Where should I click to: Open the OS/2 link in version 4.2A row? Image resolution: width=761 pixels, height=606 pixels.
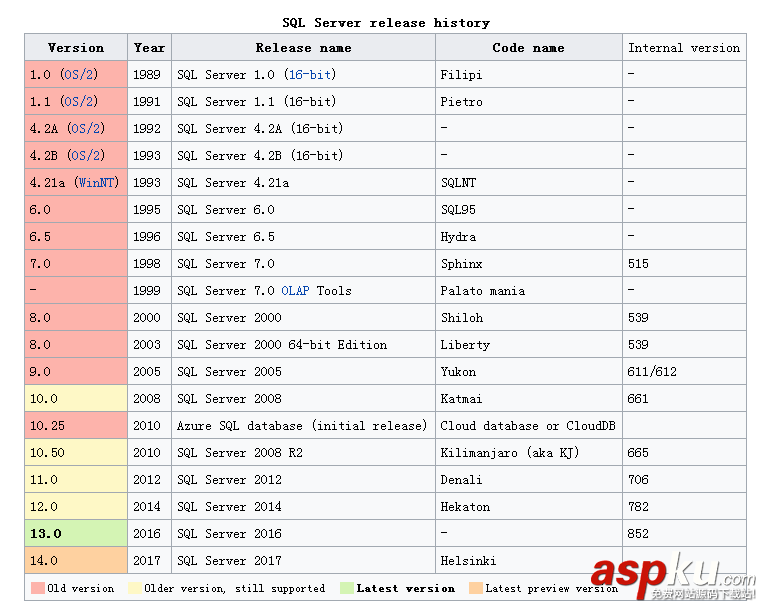tap(86, 129)
